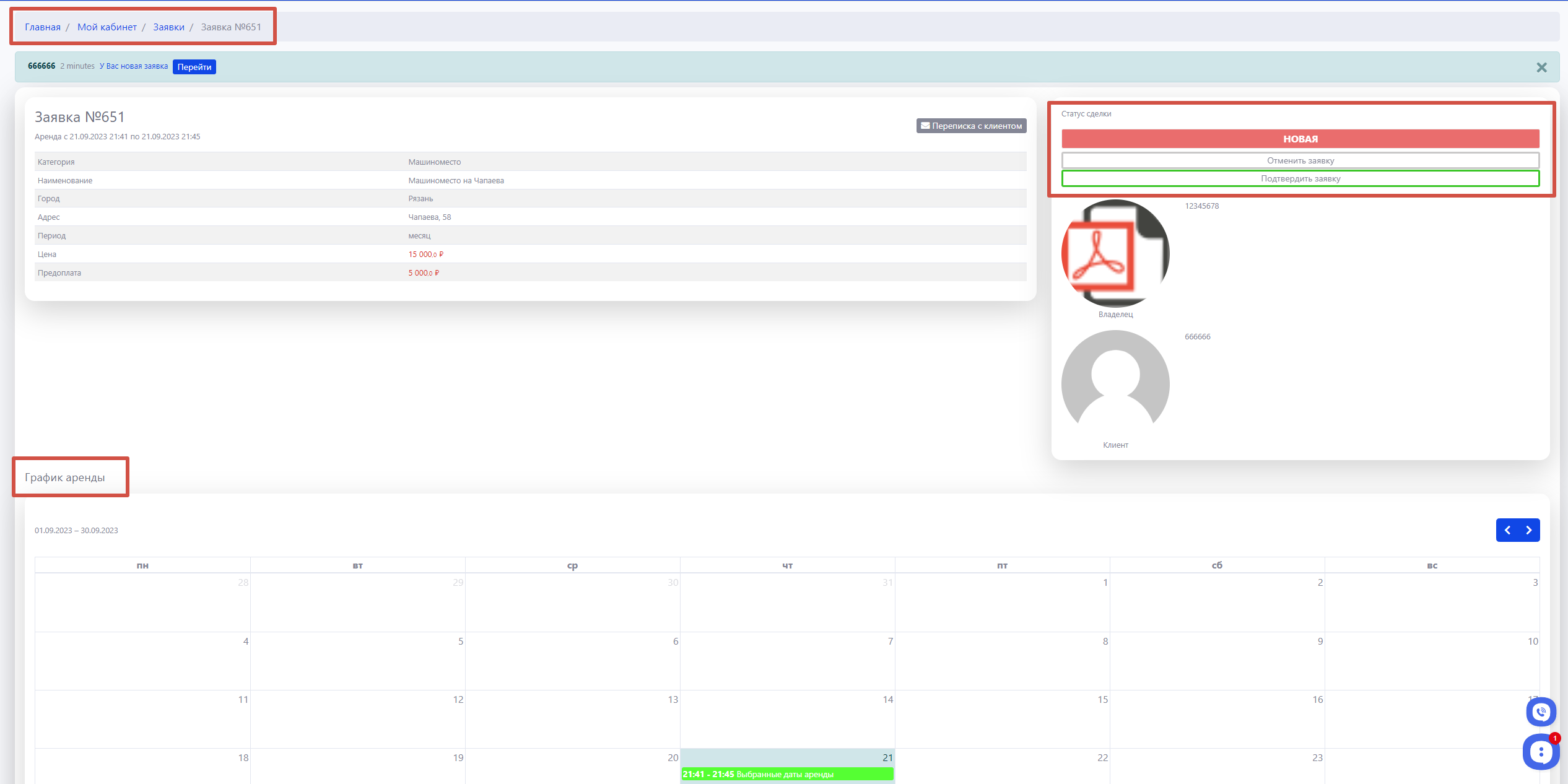Click the client's gray avatar icon
1568x784 pixels.
[1115, 384]
